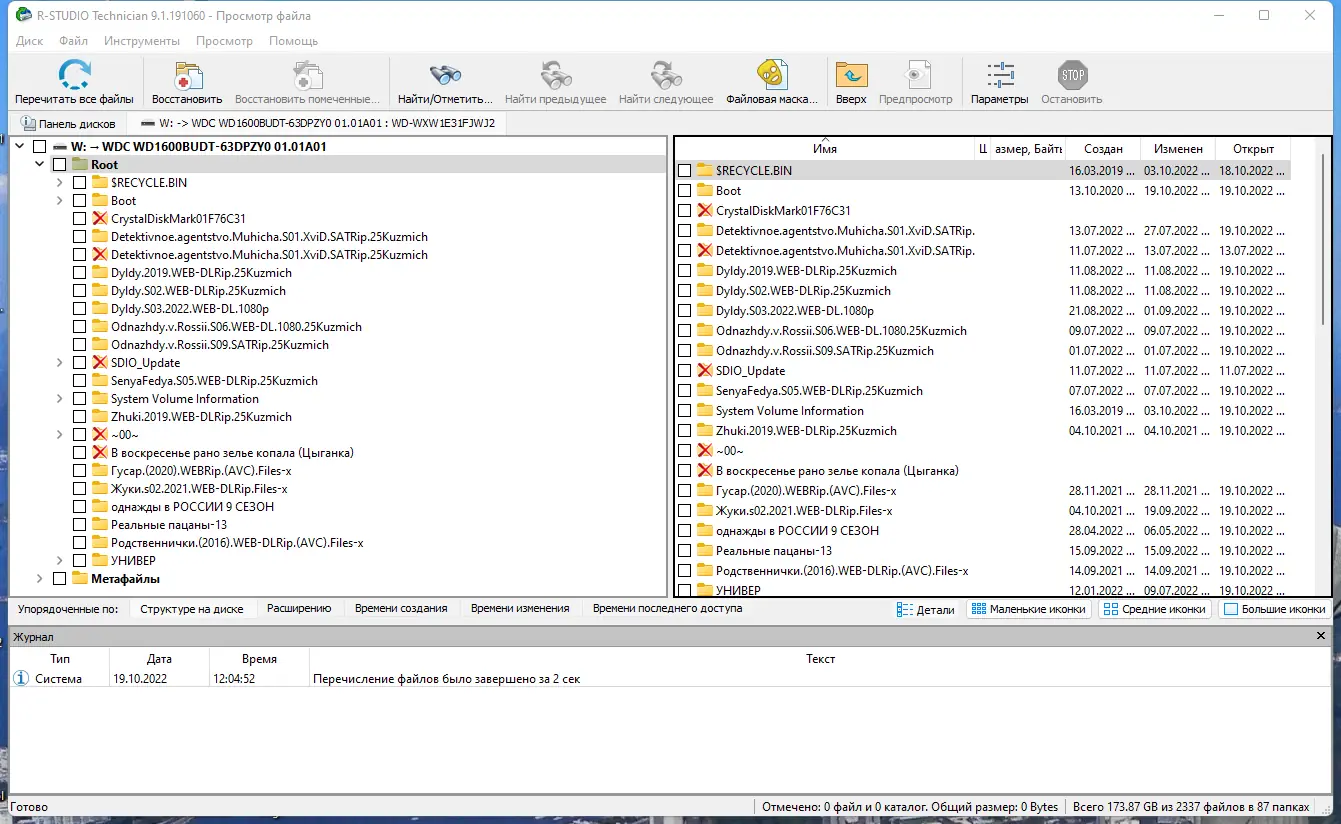The width and height of the screenshot is (1341, 824).
Task: Click the Детали view icon
Action: coord(905,609)
